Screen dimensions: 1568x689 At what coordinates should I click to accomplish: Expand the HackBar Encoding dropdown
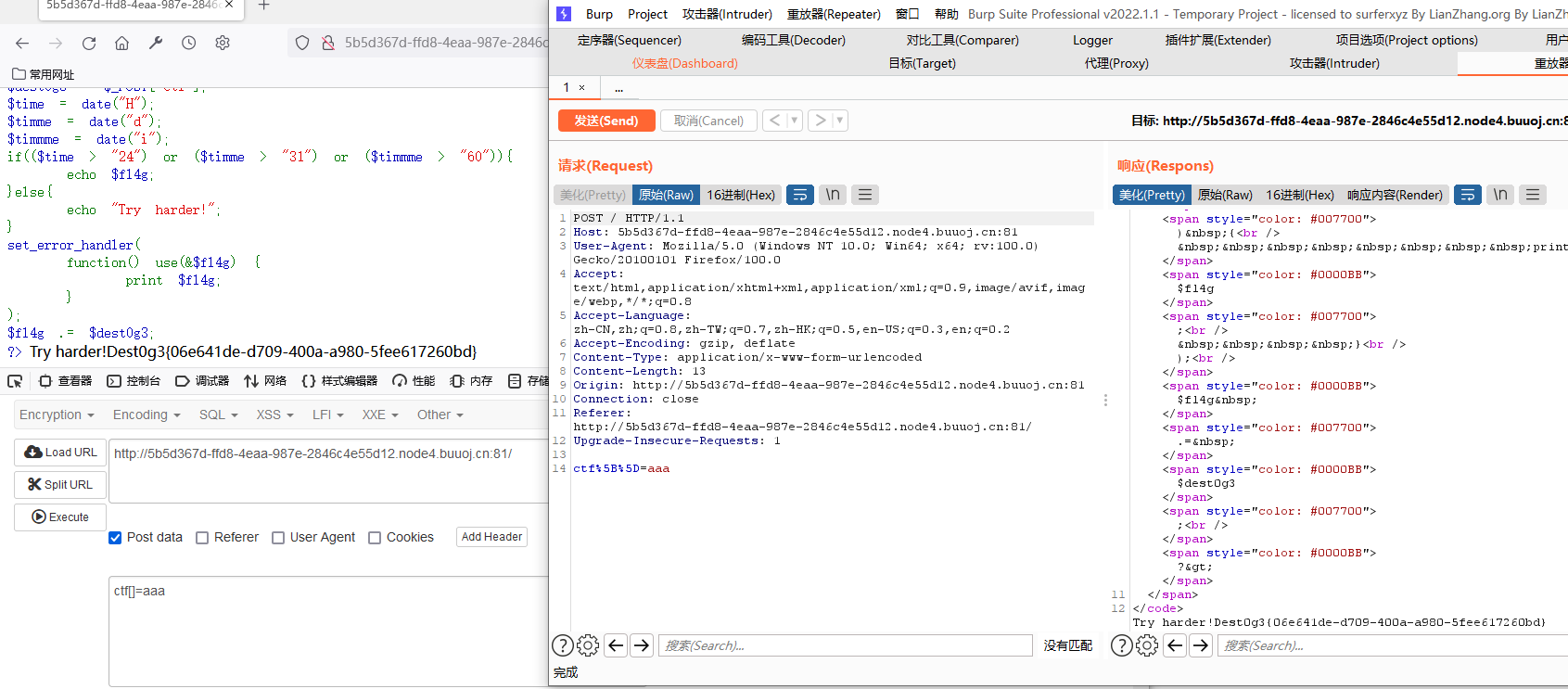click(147, 415)
